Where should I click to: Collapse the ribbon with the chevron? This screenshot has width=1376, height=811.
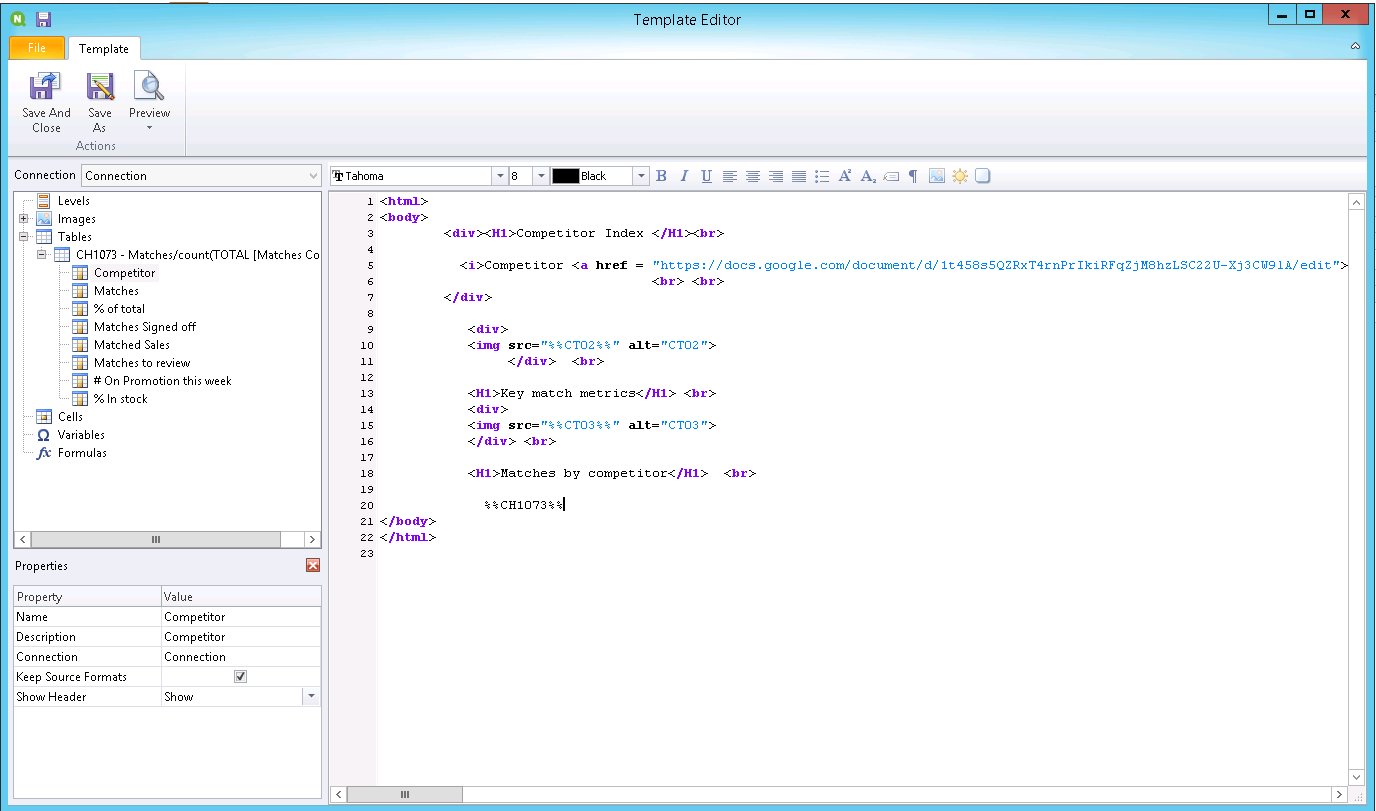[1355, 46]
